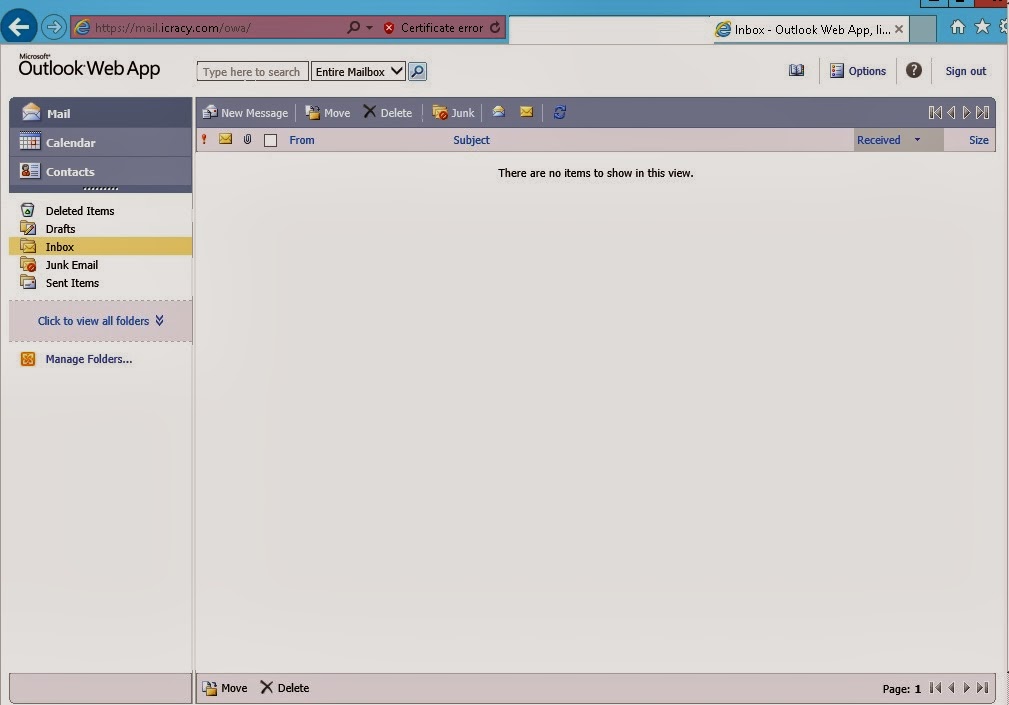
Task: Open the address bar dropdown arrow
Action: (x=369, y=28)
